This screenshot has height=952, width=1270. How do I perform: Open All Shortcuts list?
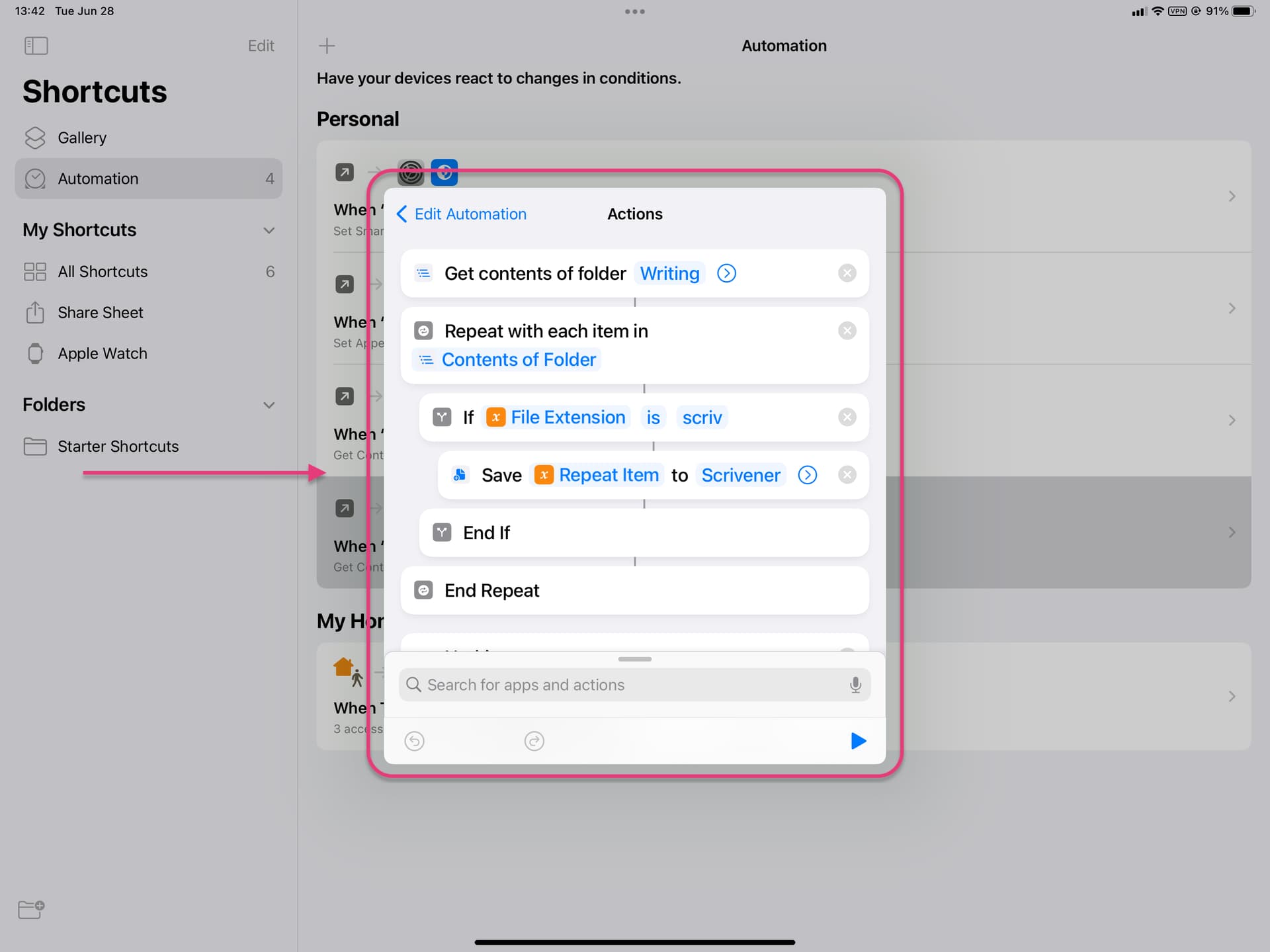(148, 272)
